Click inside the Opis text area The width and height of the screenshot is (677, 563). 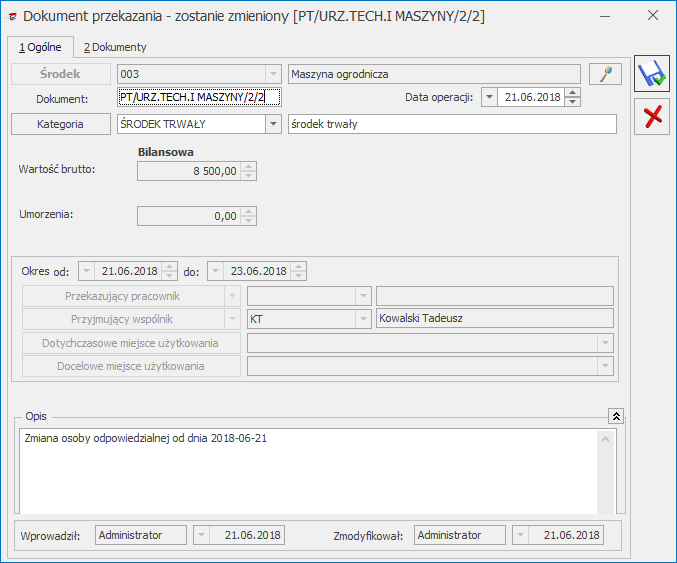tap(300, 470)
